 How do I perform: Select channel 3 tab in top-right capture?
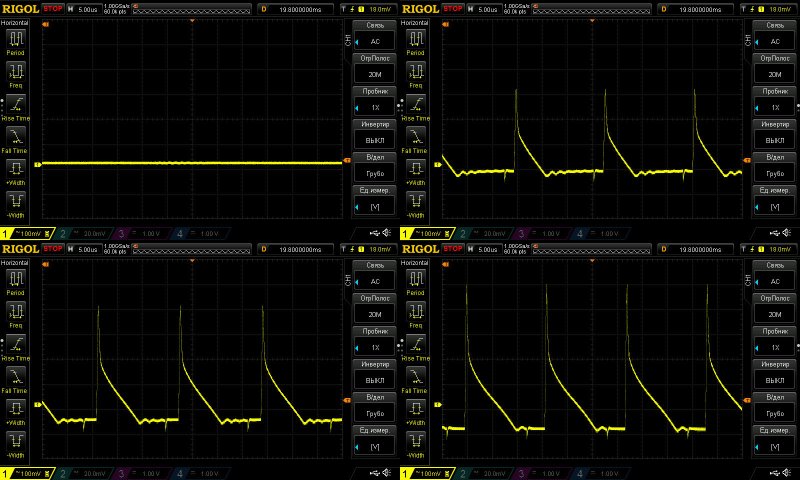pos(542,234)
